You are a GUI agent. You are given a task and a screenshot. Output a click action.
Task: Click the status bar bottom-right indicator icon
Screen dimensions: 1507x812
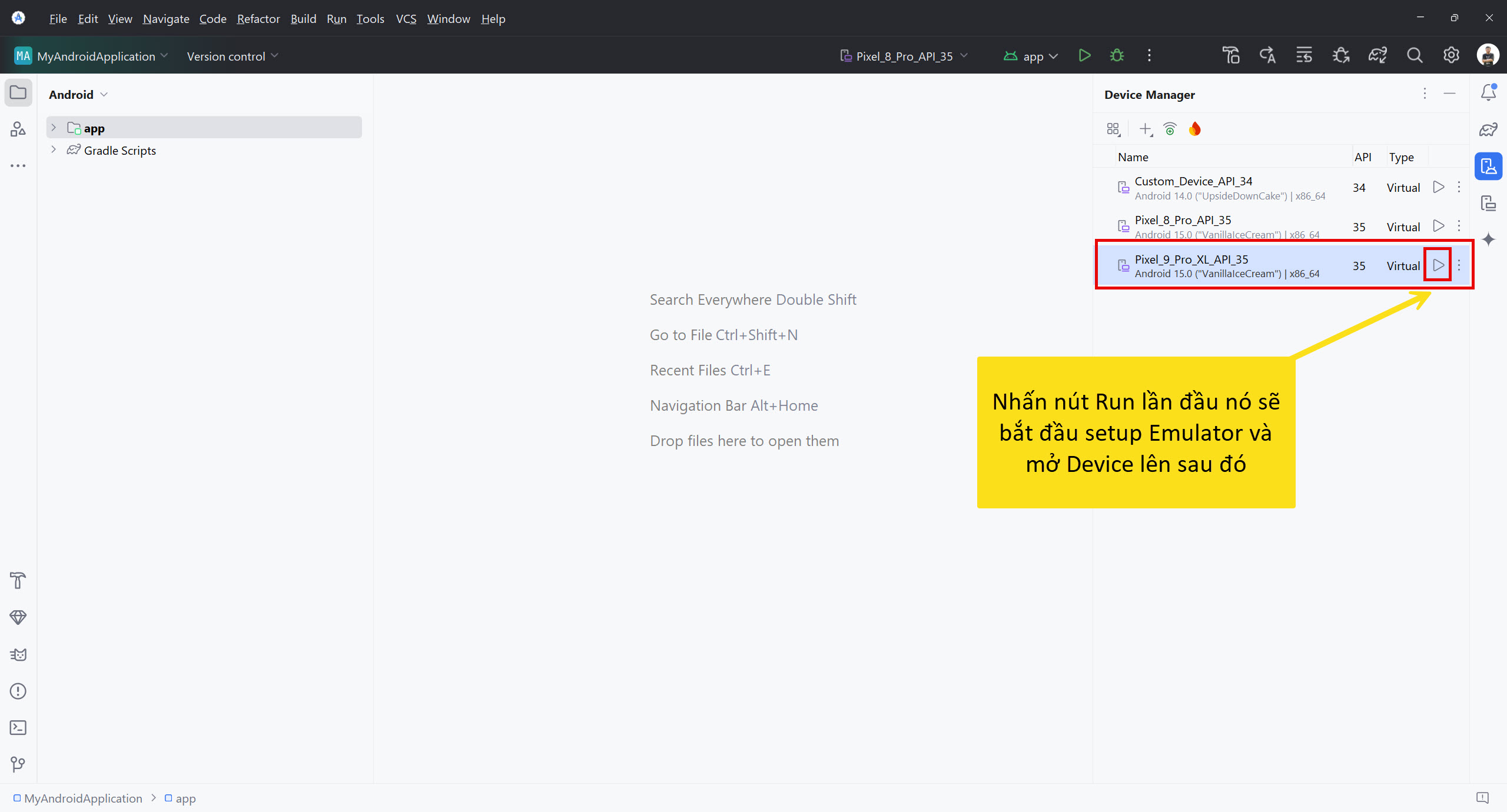pyautogui.click(x=1482, y=798)
